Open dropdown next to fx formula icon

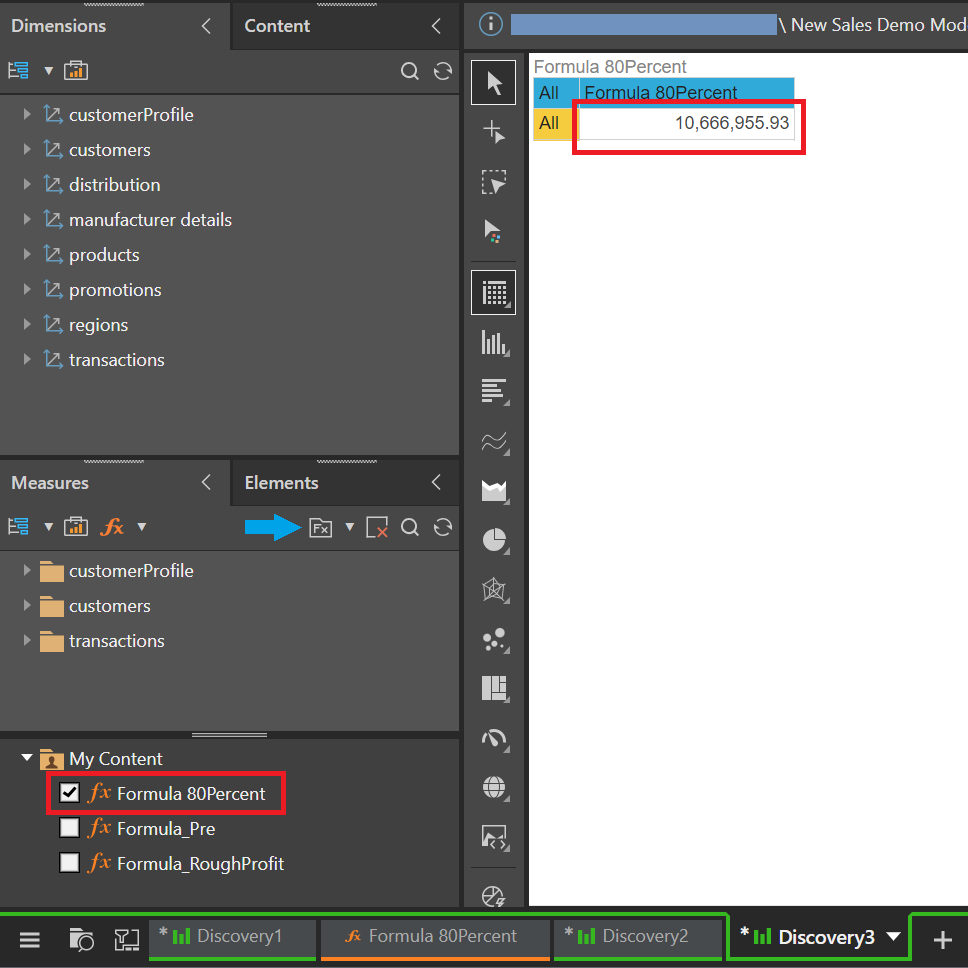pyautogui.click(x=141, y=527)
